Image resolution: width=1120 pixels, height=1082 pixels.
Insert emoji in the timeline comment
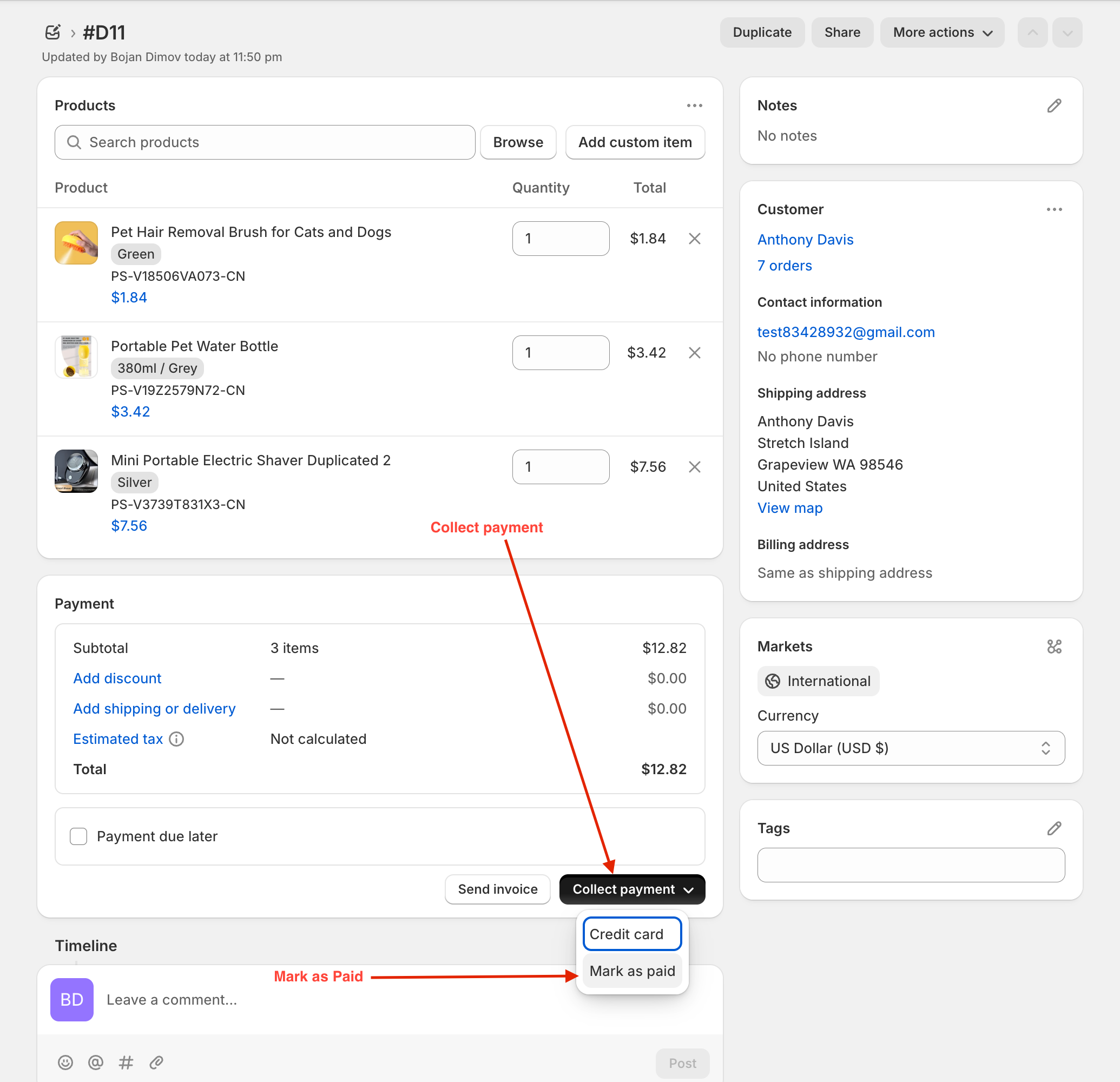(x=65, y=1063)
